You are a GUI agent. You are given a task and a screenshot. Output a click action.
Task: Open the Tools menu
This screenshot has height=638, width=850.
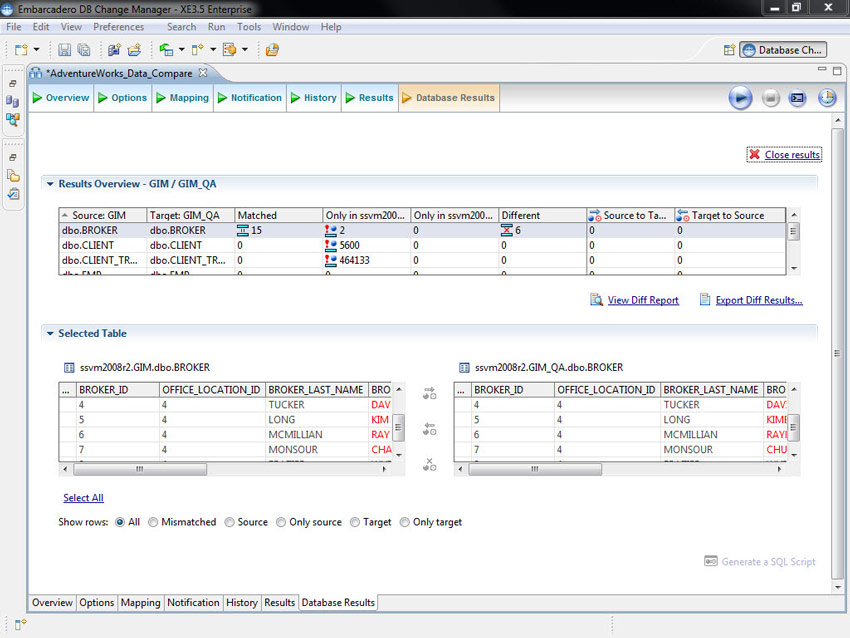click(249, 27)
